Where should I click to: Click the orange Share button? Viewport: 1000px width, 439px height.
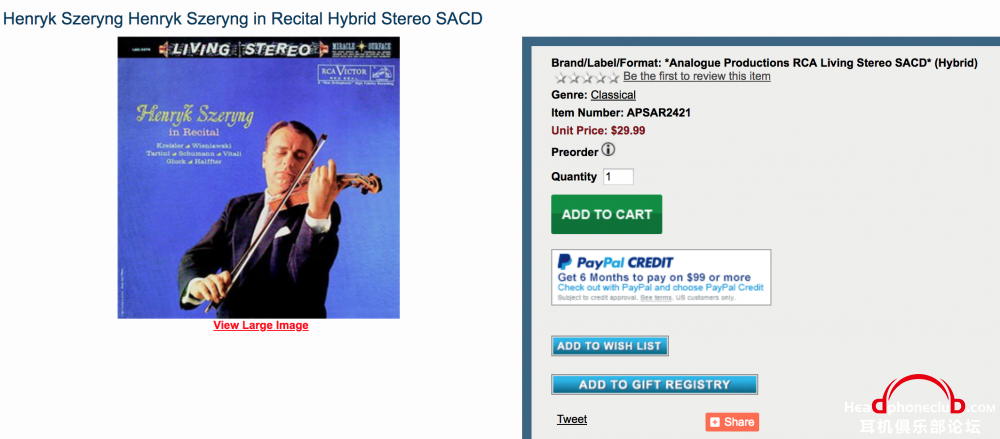click(x=732, y=422)
